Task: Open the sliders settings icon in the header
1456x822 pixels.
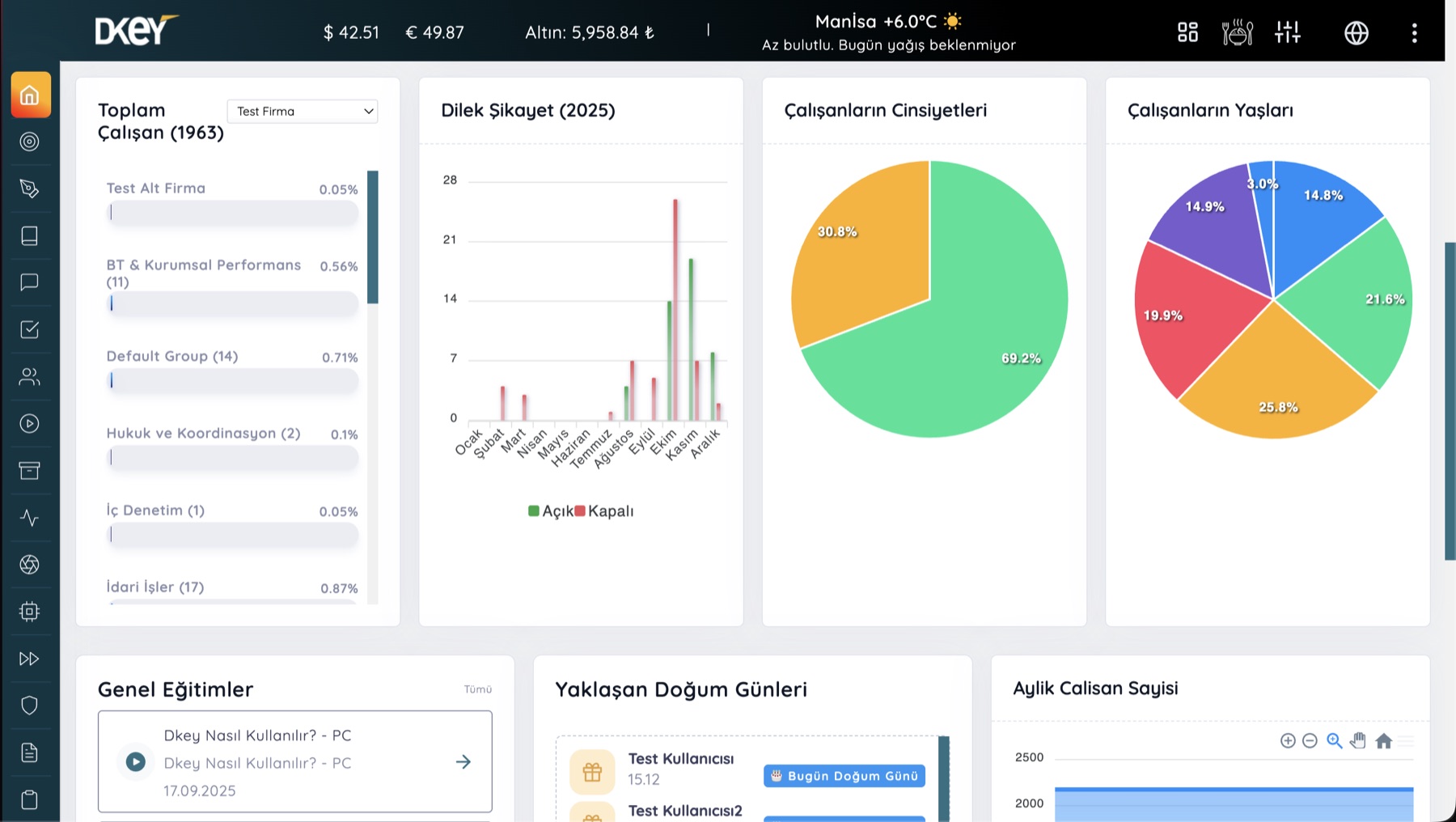Action: pyautogui.click(x=1288, y=32)
